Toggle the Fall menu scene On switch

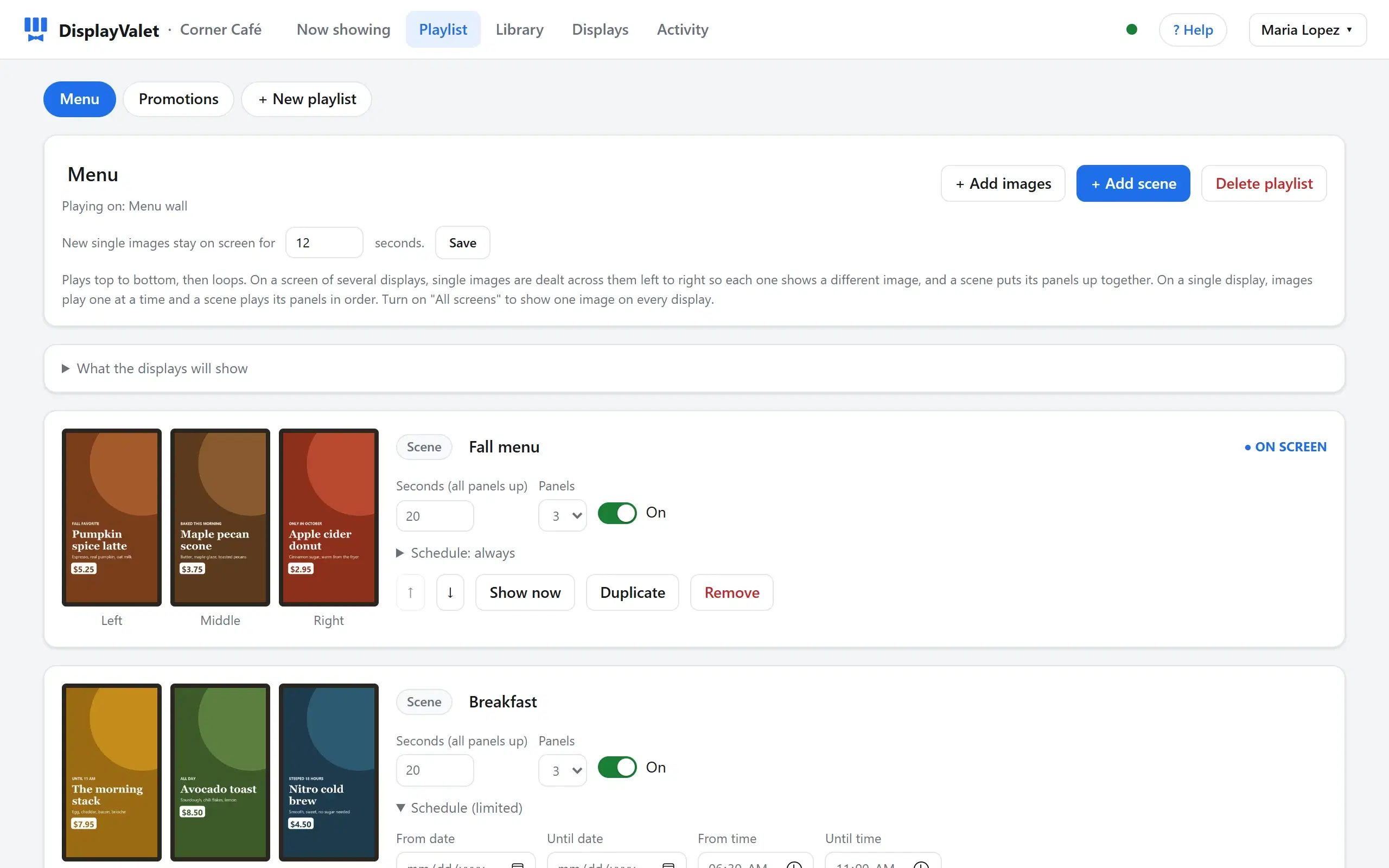617,513
